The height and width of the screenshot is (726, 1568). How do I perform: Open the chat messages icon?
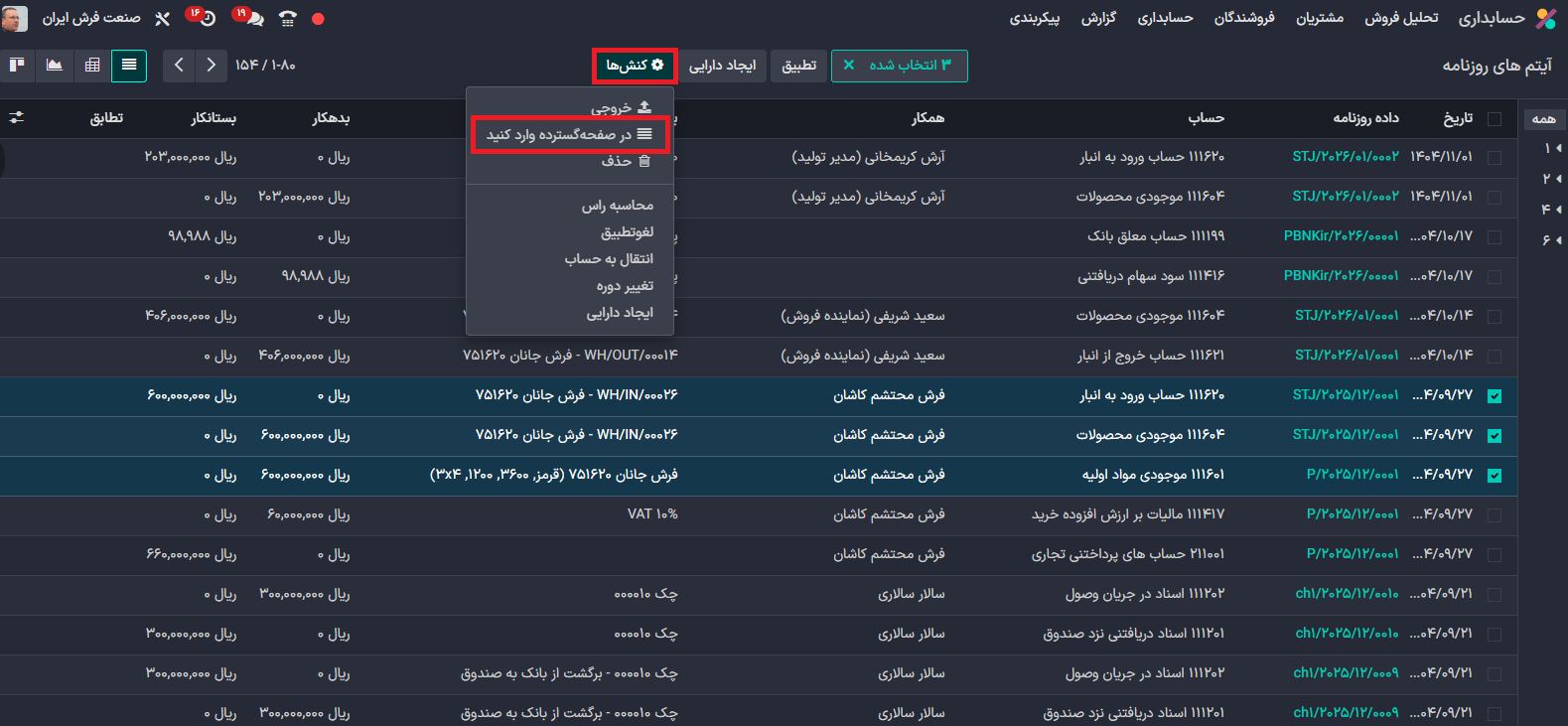click(x=253, y=18)
